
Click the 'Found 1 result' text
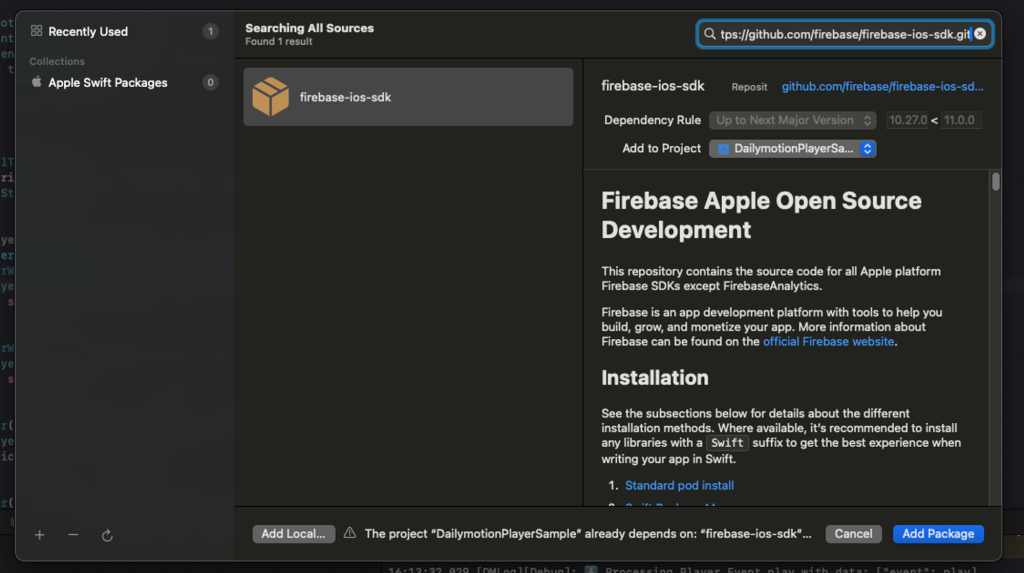(279, 42)
